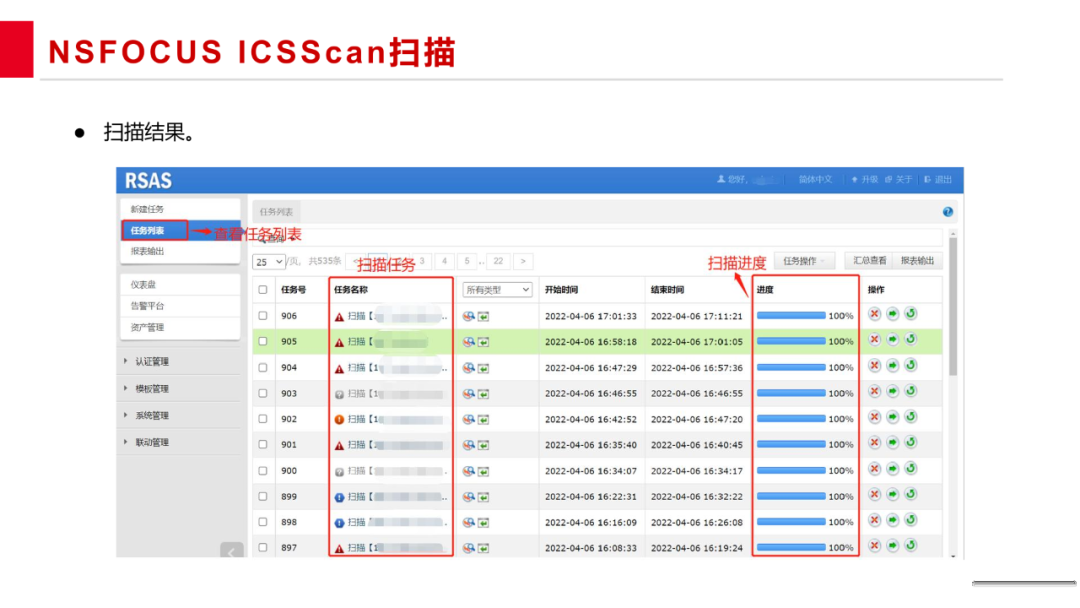
Task: Click magnifier globe icon in row 904
Action: click(468, 368)
